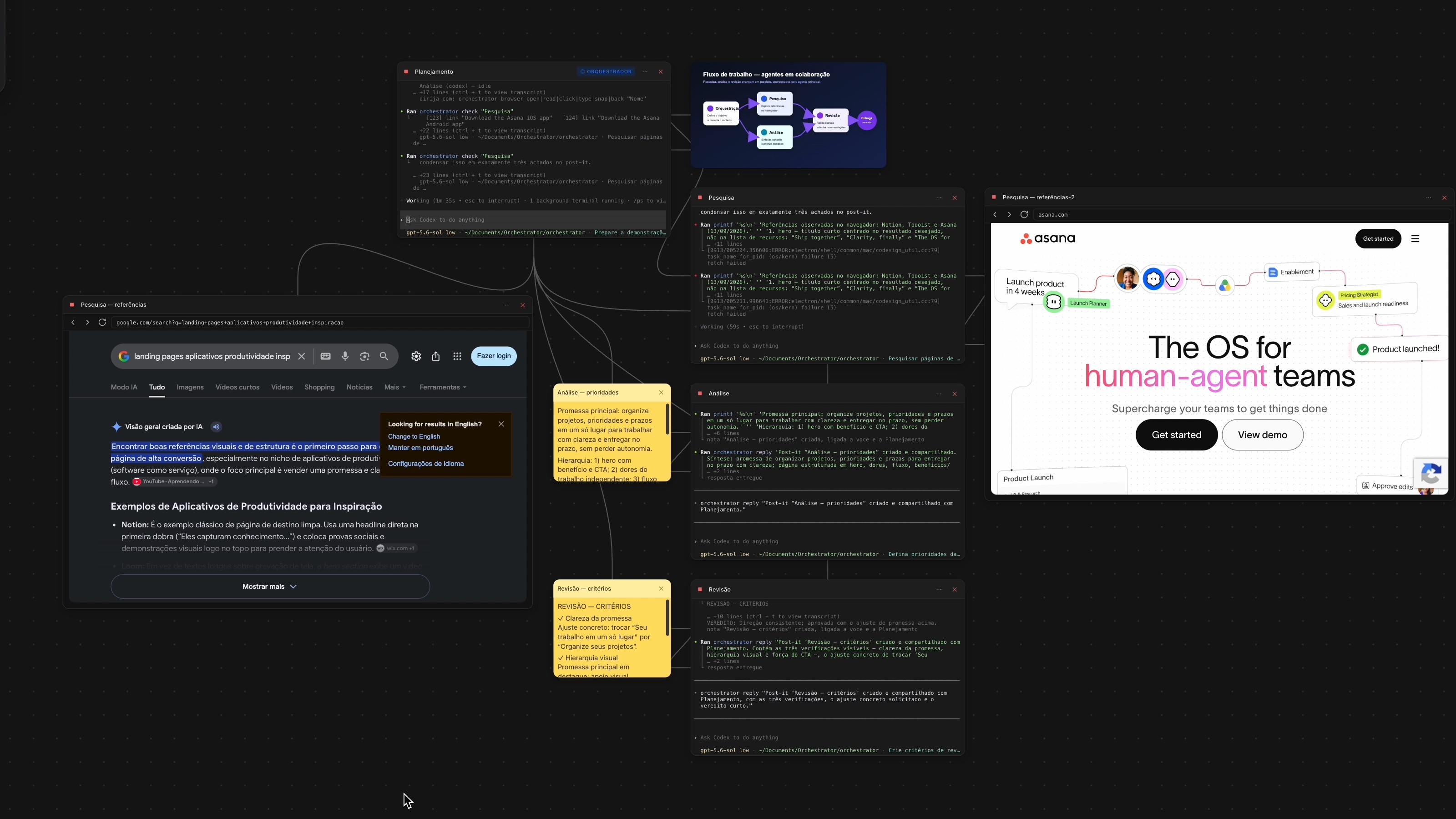Image resolution: width=1456 pixels, height=819 pixels.
Task: Open the Google apps grid
Action: (457, 356)
